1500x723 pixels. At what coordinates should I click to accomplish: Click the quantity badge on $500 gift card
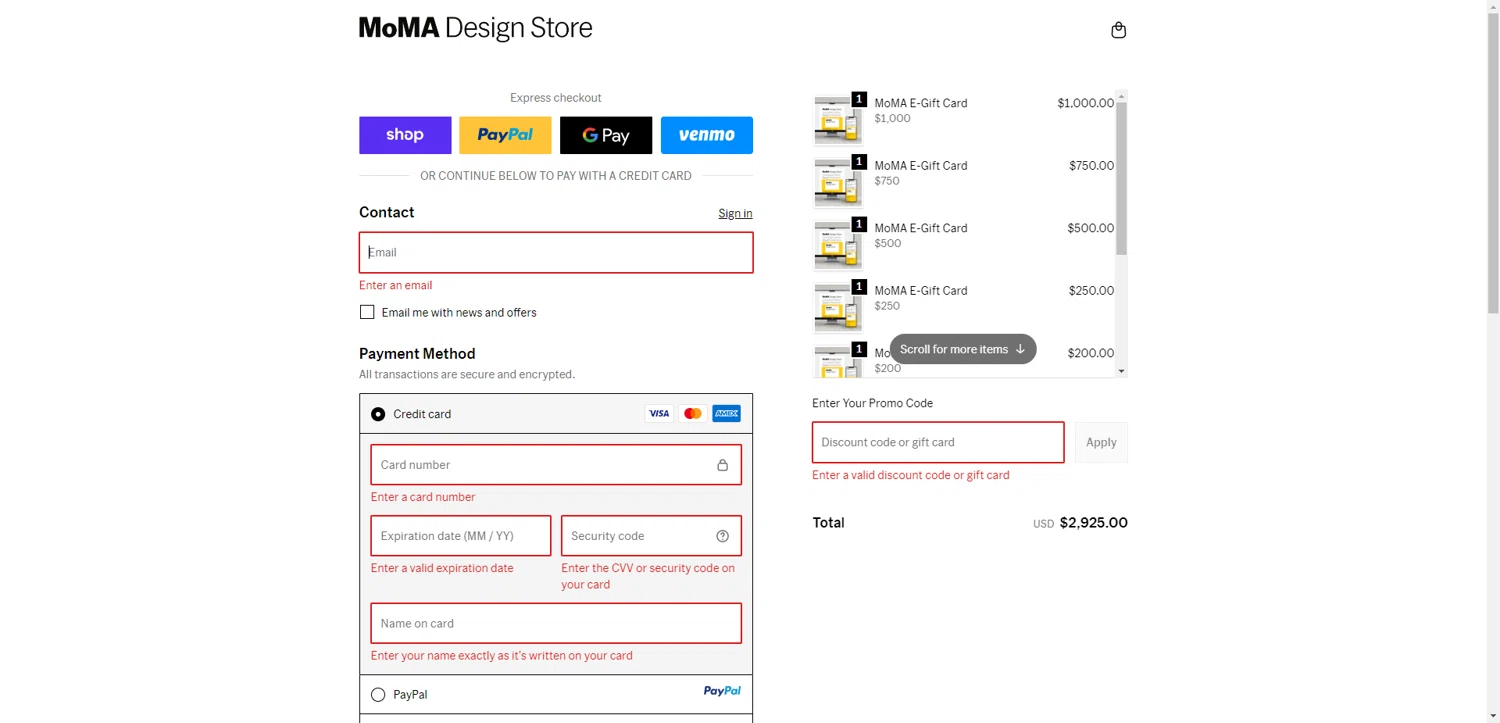(859, 224)
